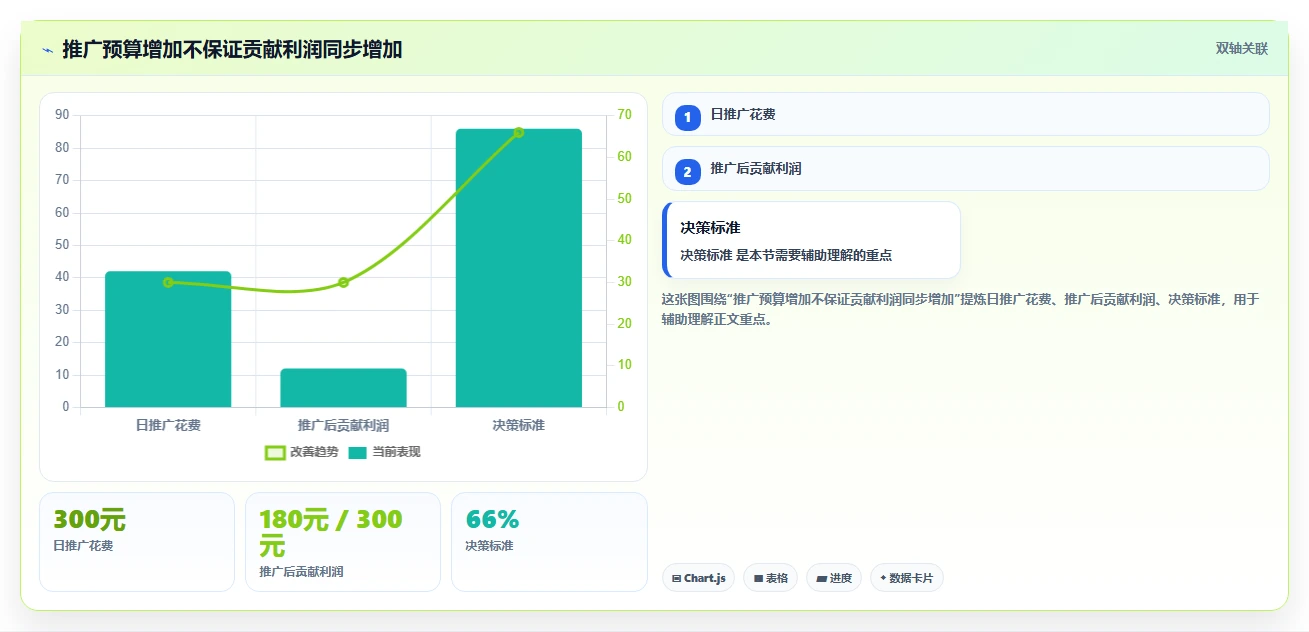Click the line point above 决策标准 bar
Viewport: 1309px width, 632px height.
(x=519, y=132)
